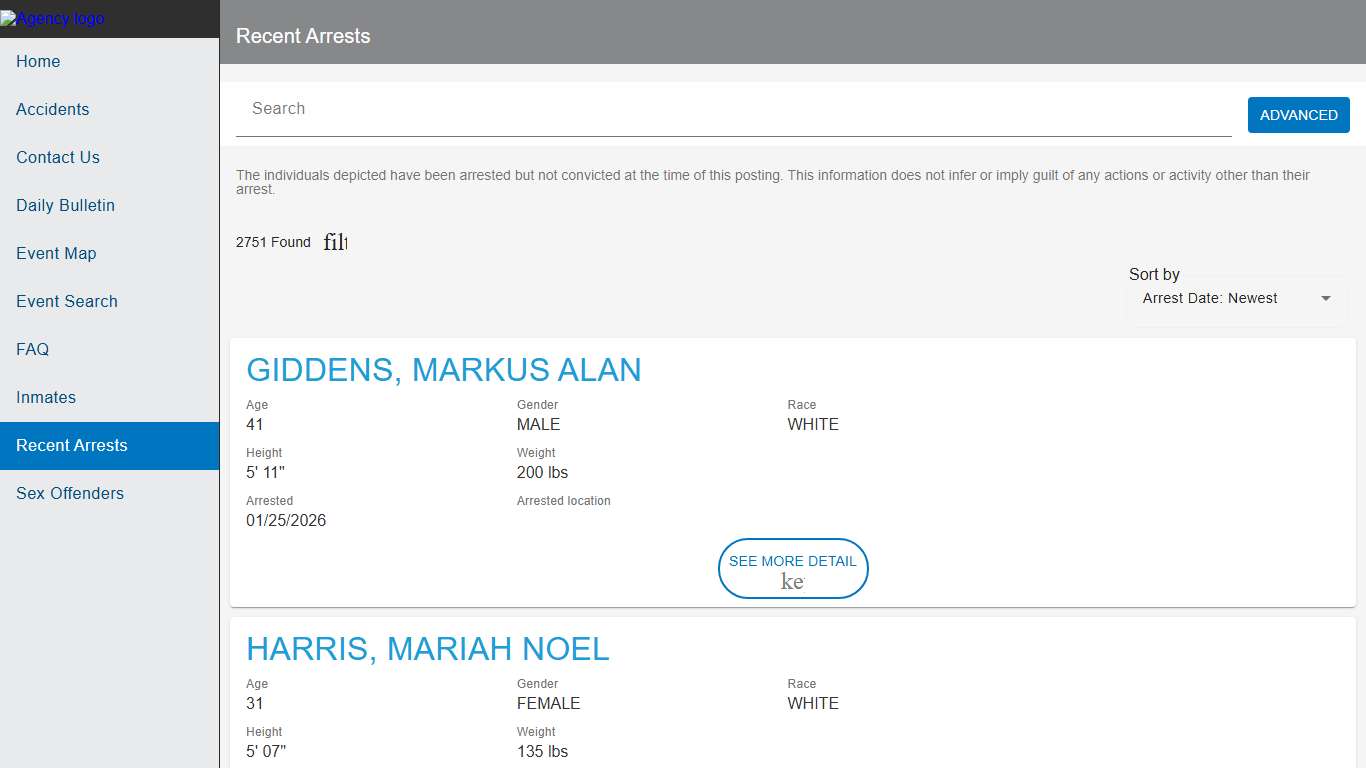1366x768 pixels.
Task: View the FAQ page
Action: point(32,350)
